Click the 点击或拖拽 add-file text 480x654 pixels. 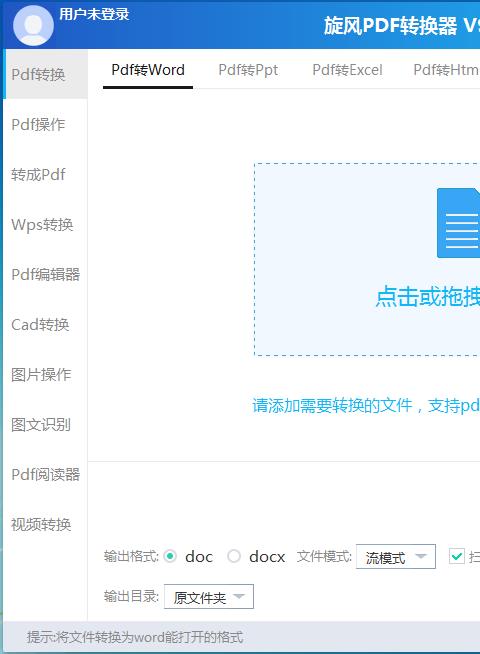(x=427, y=297)
